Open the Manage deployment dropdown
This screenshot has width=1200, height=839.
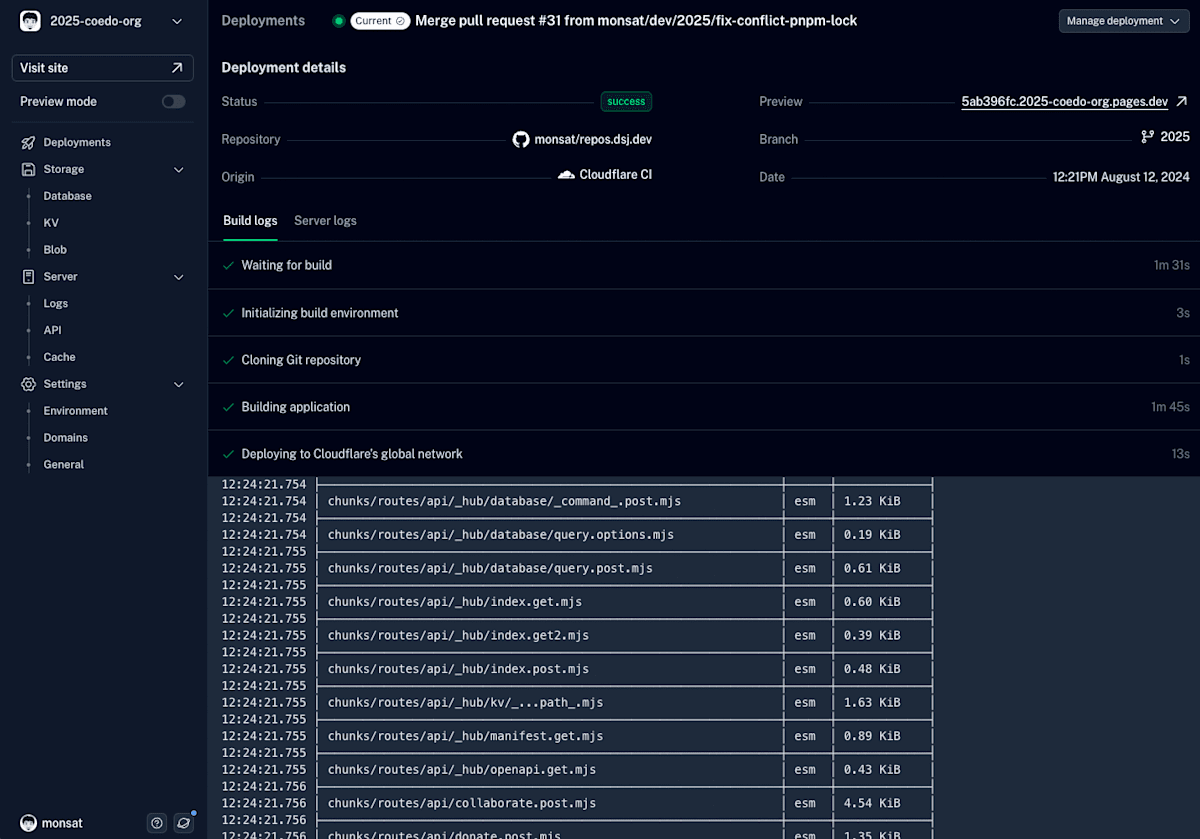[1124, 21]
